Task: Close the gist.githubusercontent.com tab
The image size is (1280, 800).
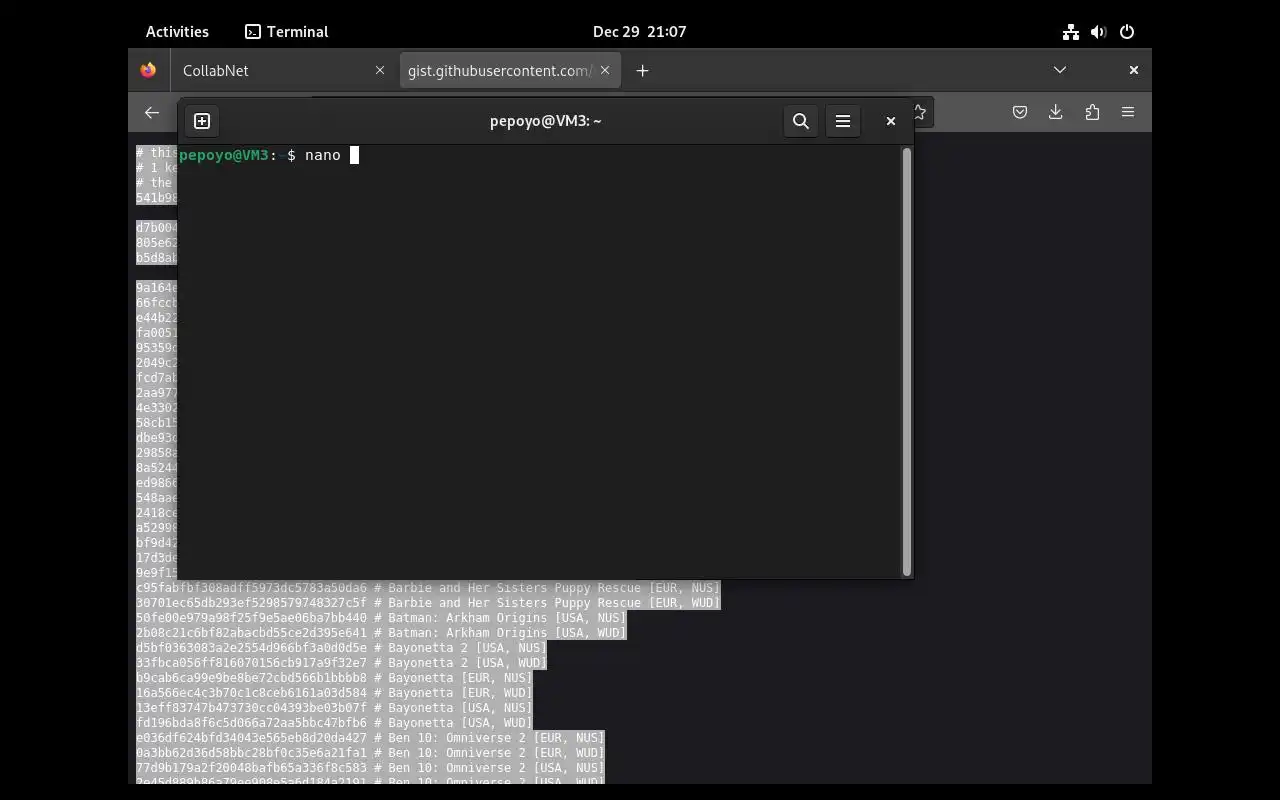Action: tap(605, 71)
